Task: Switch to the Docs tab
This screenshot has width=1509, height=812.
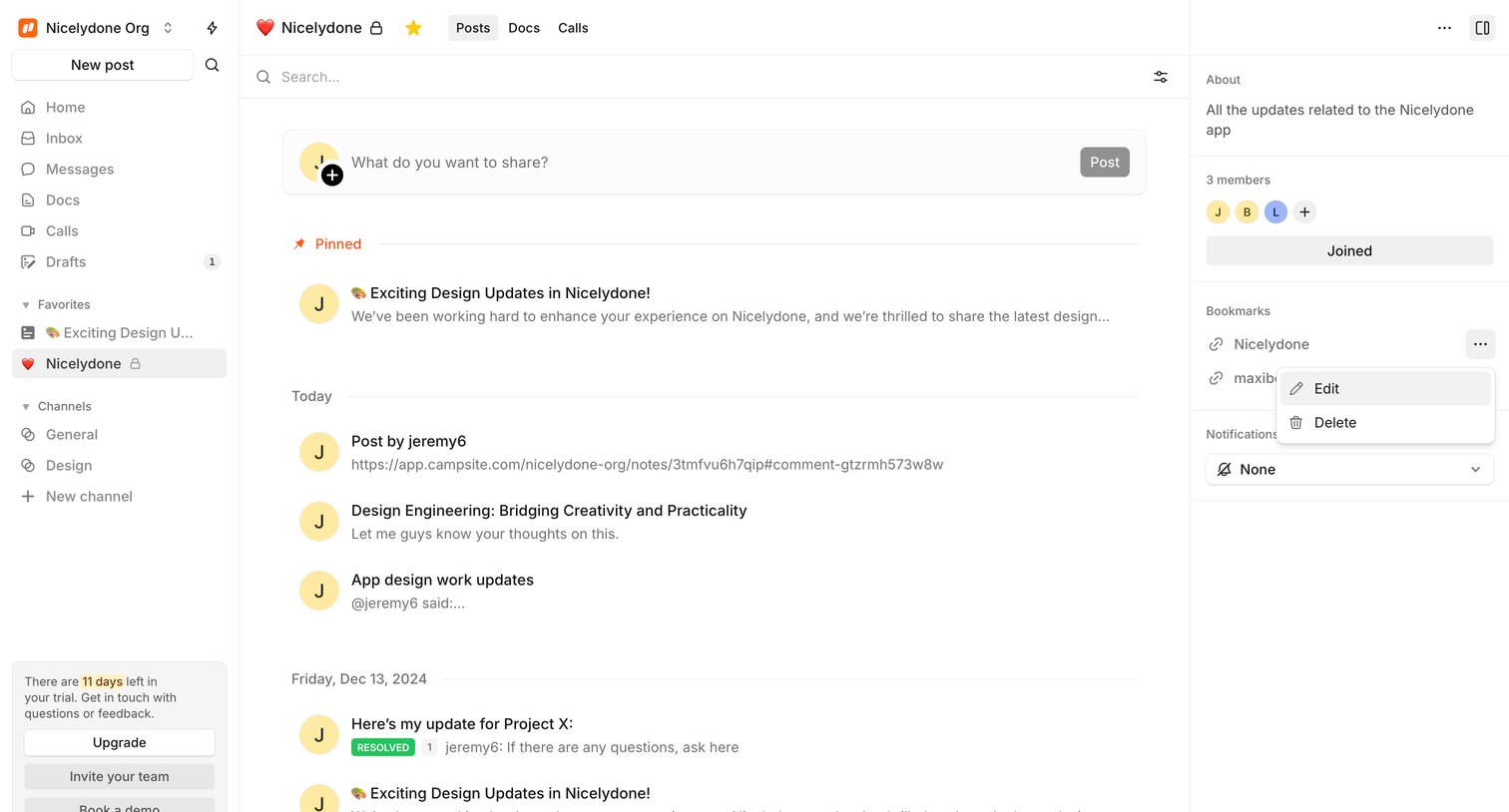Action: [524, 28]
